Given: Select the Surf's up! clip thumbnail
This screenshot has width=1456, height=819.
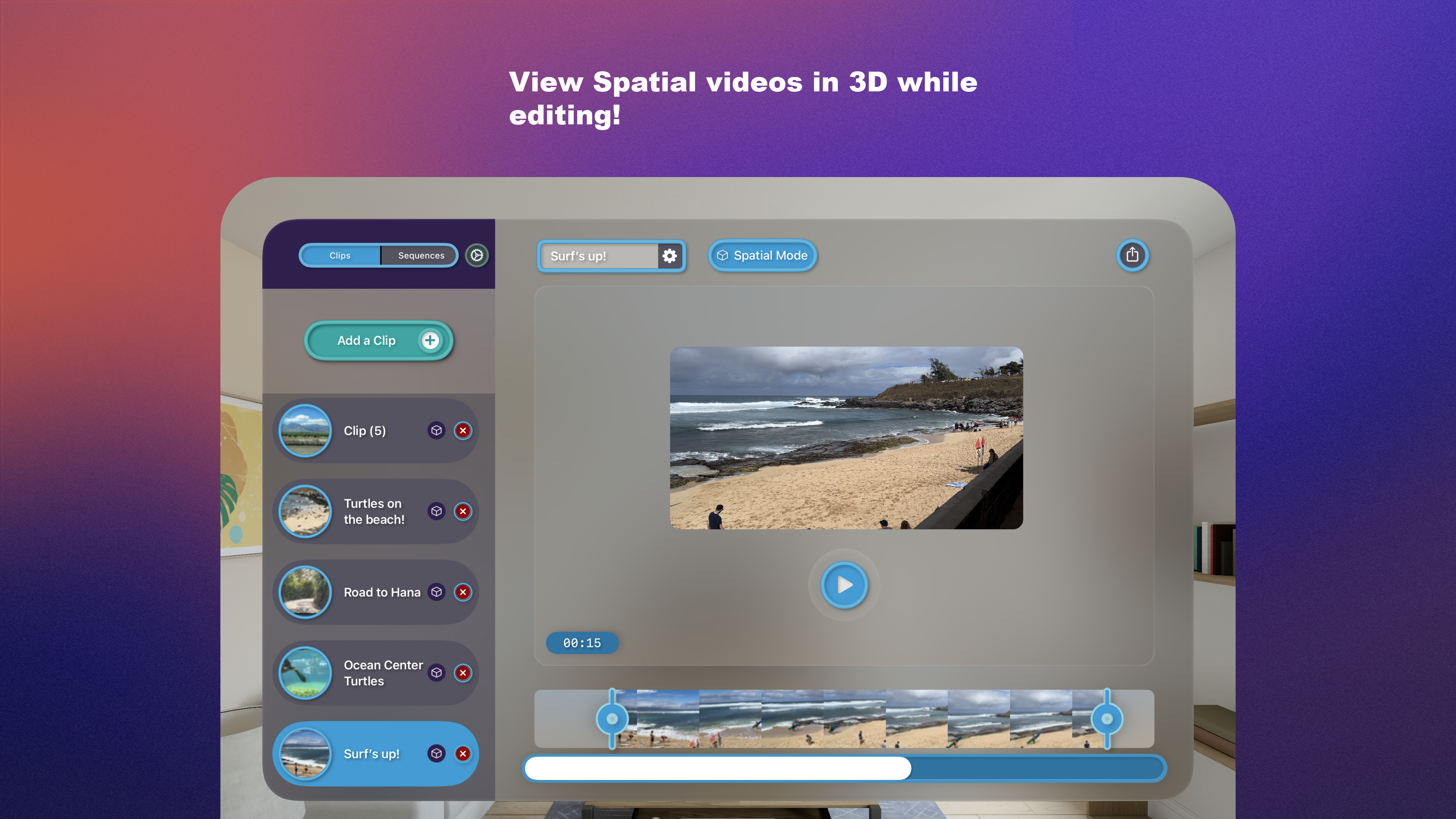Looking at the screenshot, I should [x=305, y=754].
